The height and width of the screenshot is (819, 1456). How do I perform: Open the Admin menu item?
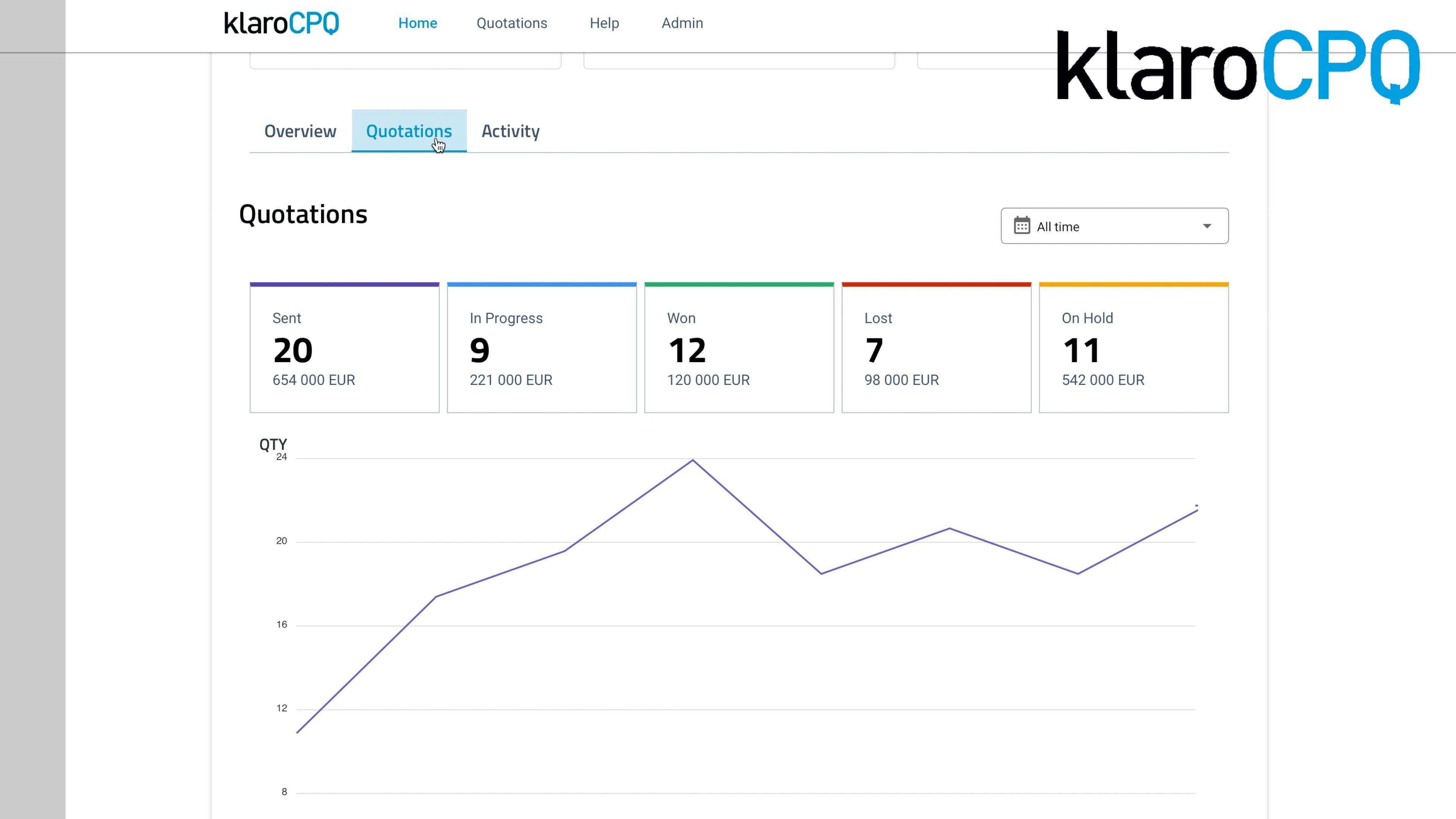click(682, 23)
